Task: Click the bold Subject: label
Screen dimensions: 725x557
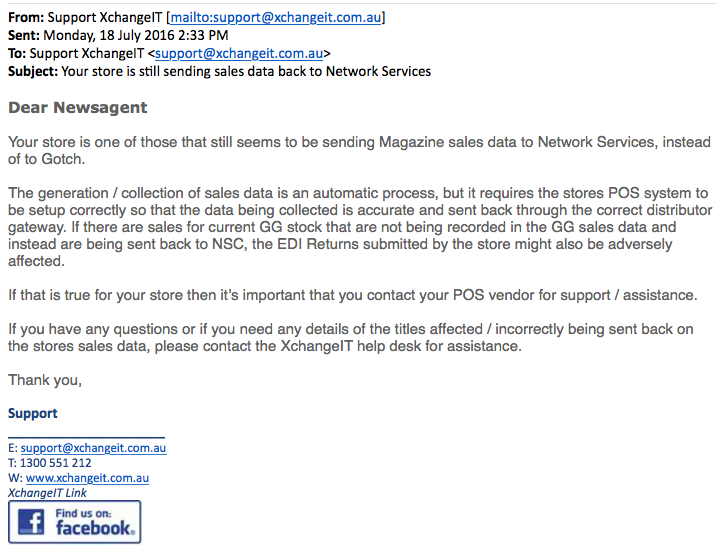Action: coord(33,71)
